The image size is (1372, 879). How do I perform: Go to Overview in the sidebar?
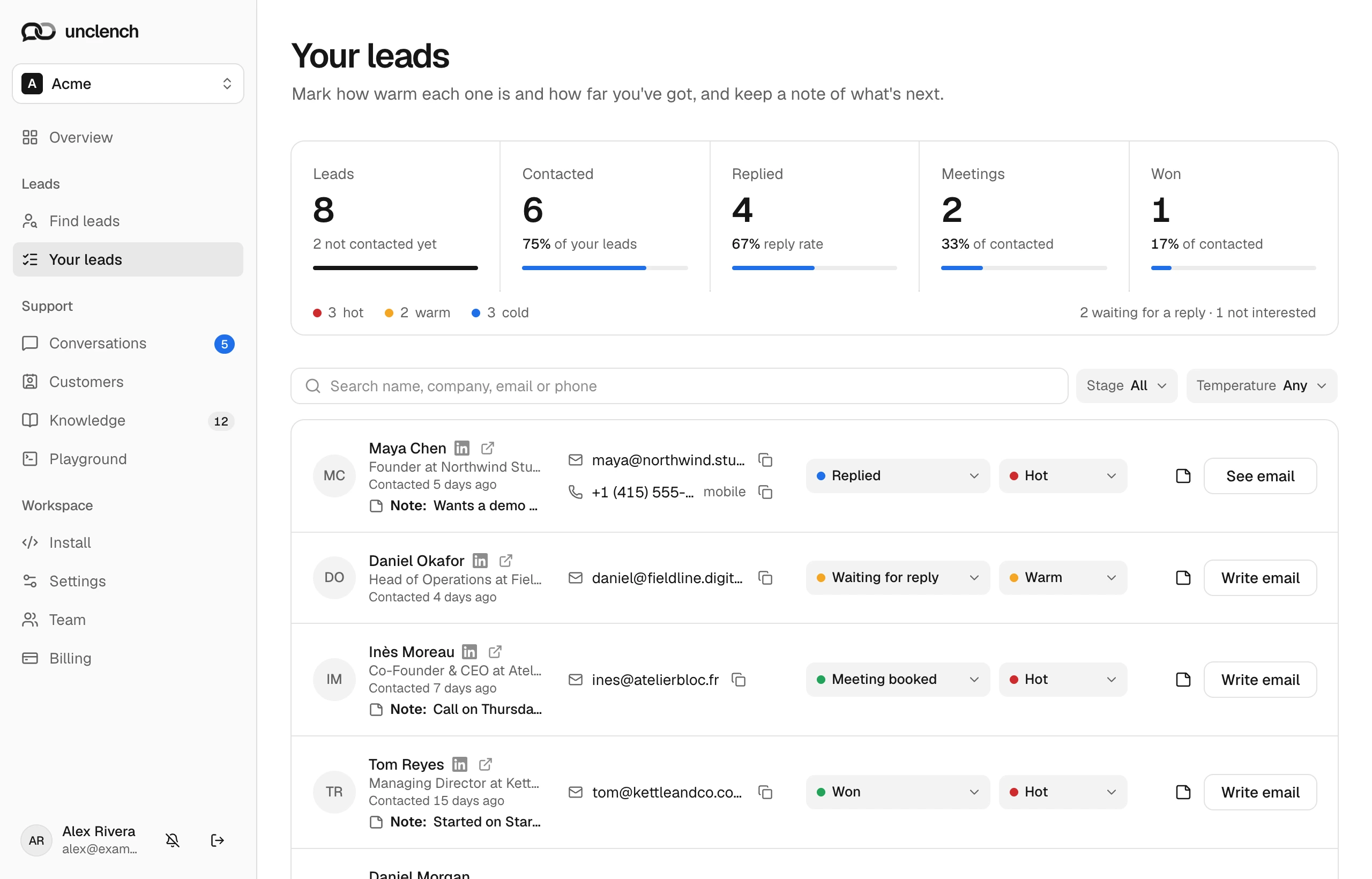coord(128,138)
